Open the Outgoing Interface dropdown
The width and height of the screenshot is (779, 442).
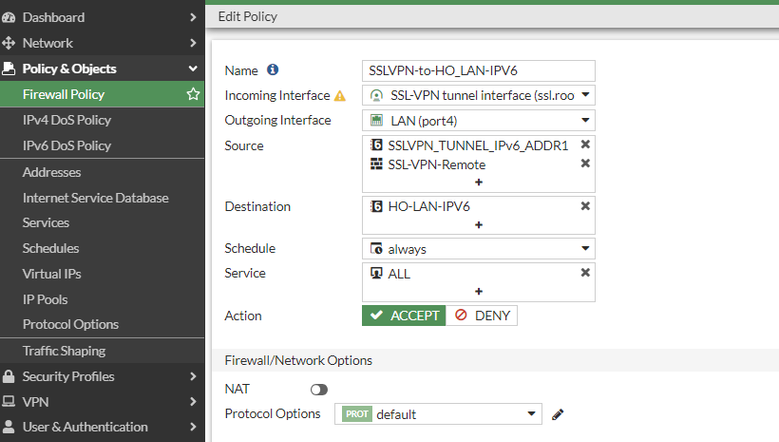coord(479,121)
